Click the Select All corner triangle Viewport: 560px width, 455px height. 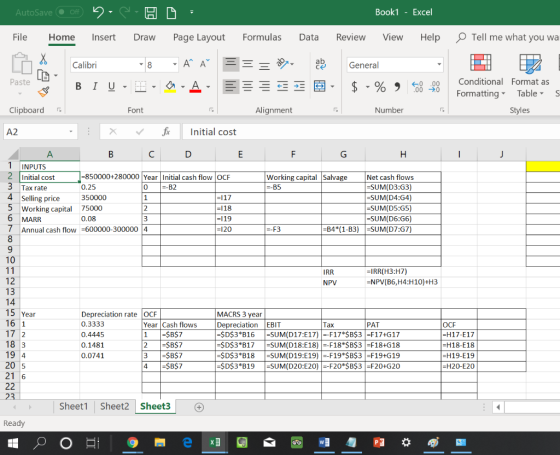tap(14, 155)
